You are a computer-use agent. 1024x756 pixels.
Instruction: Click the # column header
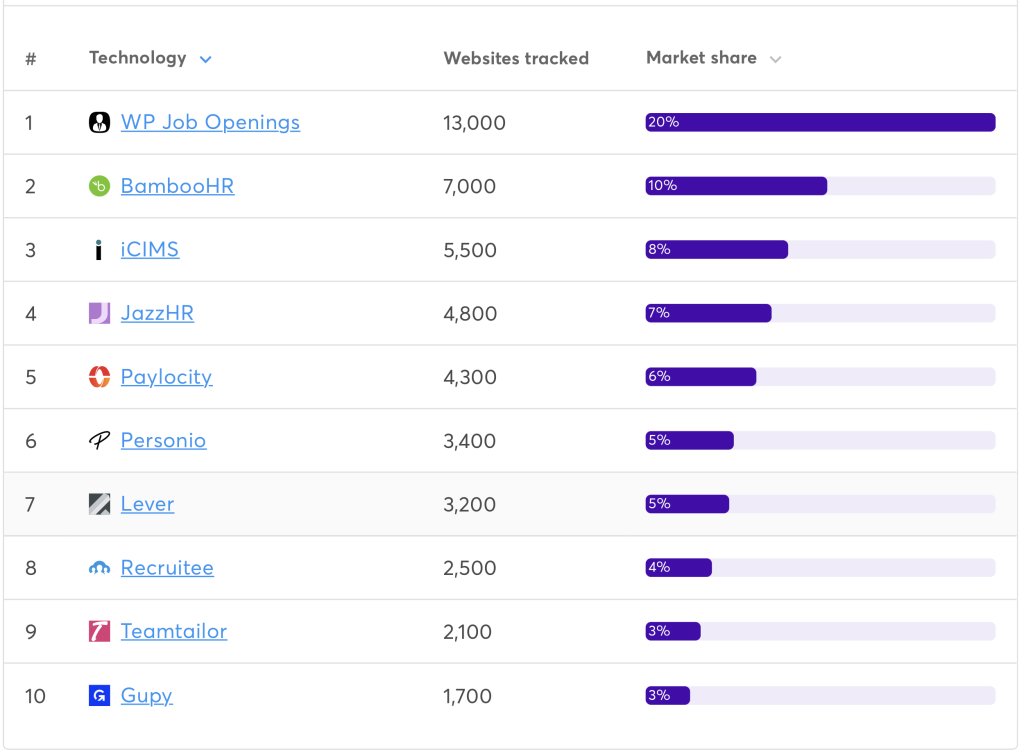point(31,59)
